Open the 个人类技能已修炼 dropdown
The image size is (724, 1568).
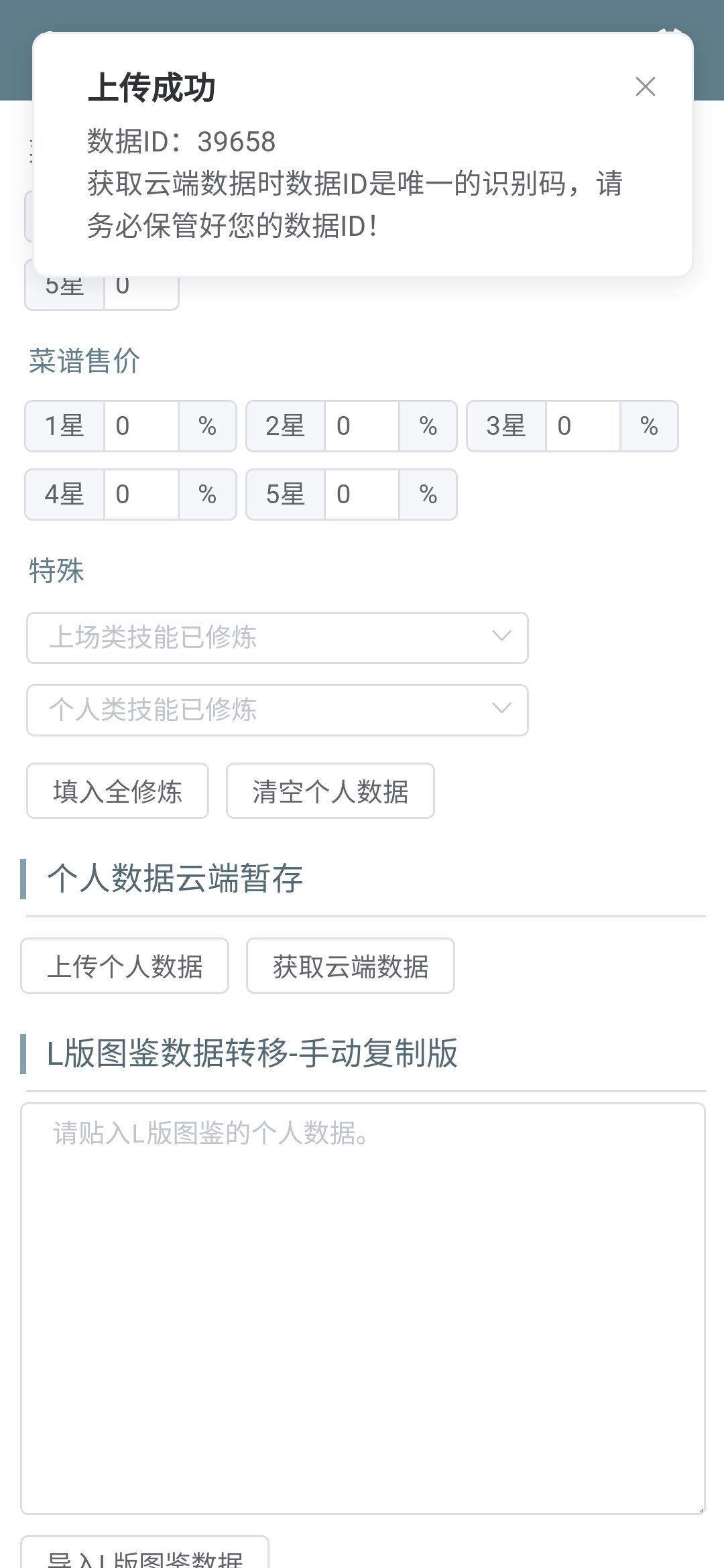click(x=278, y=710)
